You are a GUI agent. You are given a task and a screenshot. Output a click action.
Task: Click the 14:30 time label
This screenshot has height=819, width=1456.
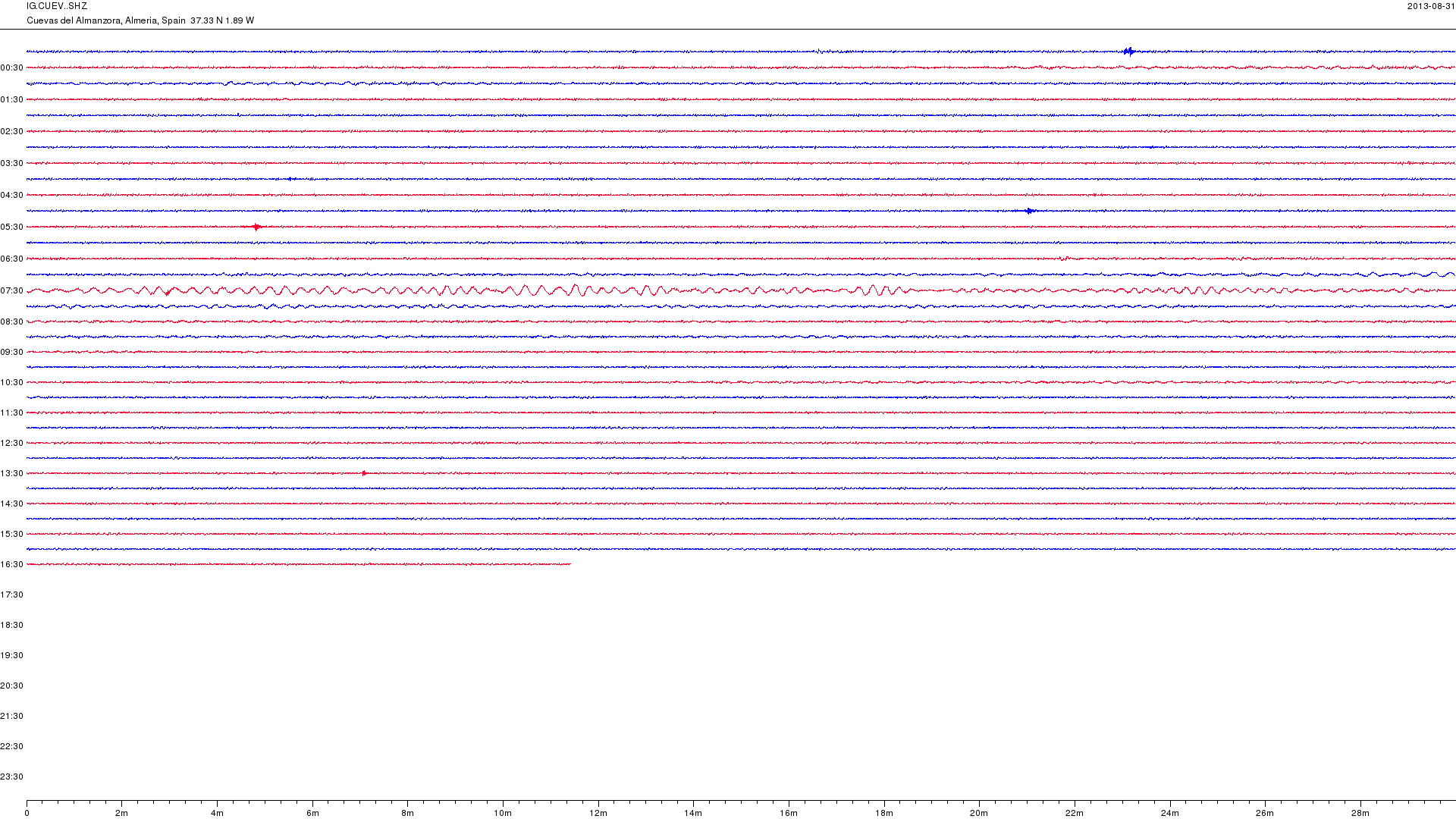point(12,504)
